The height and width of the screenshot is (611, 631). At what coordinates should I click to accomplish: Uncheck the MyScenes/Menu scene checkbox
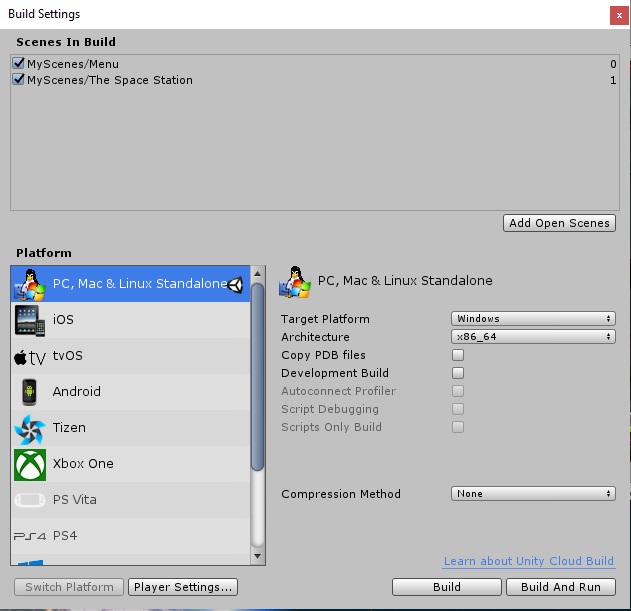point(19,63)
